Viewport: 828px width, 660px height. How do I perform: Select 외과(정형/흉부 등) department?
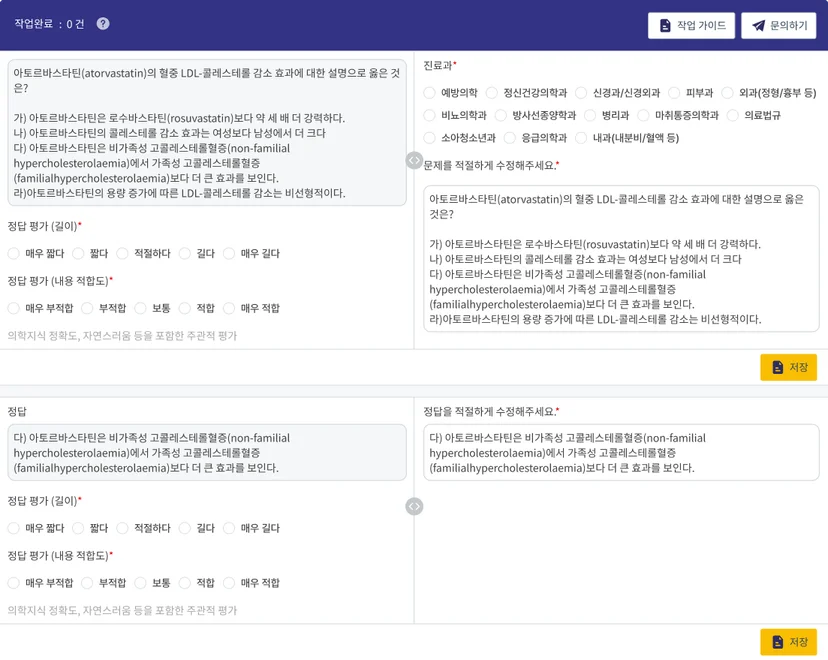click(x=727, y=93)
